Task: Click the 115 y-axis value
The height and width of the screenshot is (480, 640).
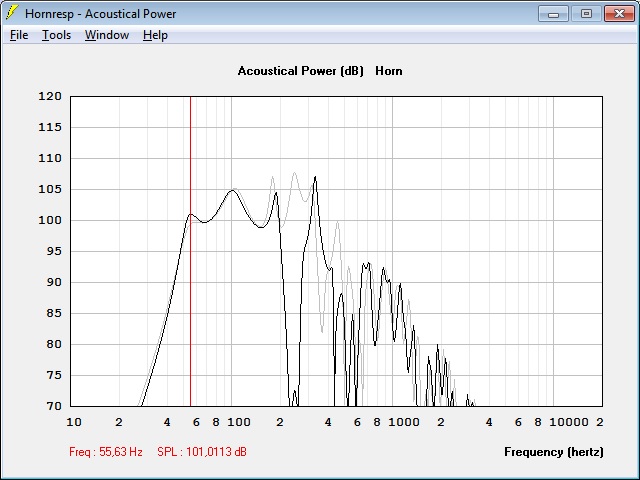Action: pos(50,127)
